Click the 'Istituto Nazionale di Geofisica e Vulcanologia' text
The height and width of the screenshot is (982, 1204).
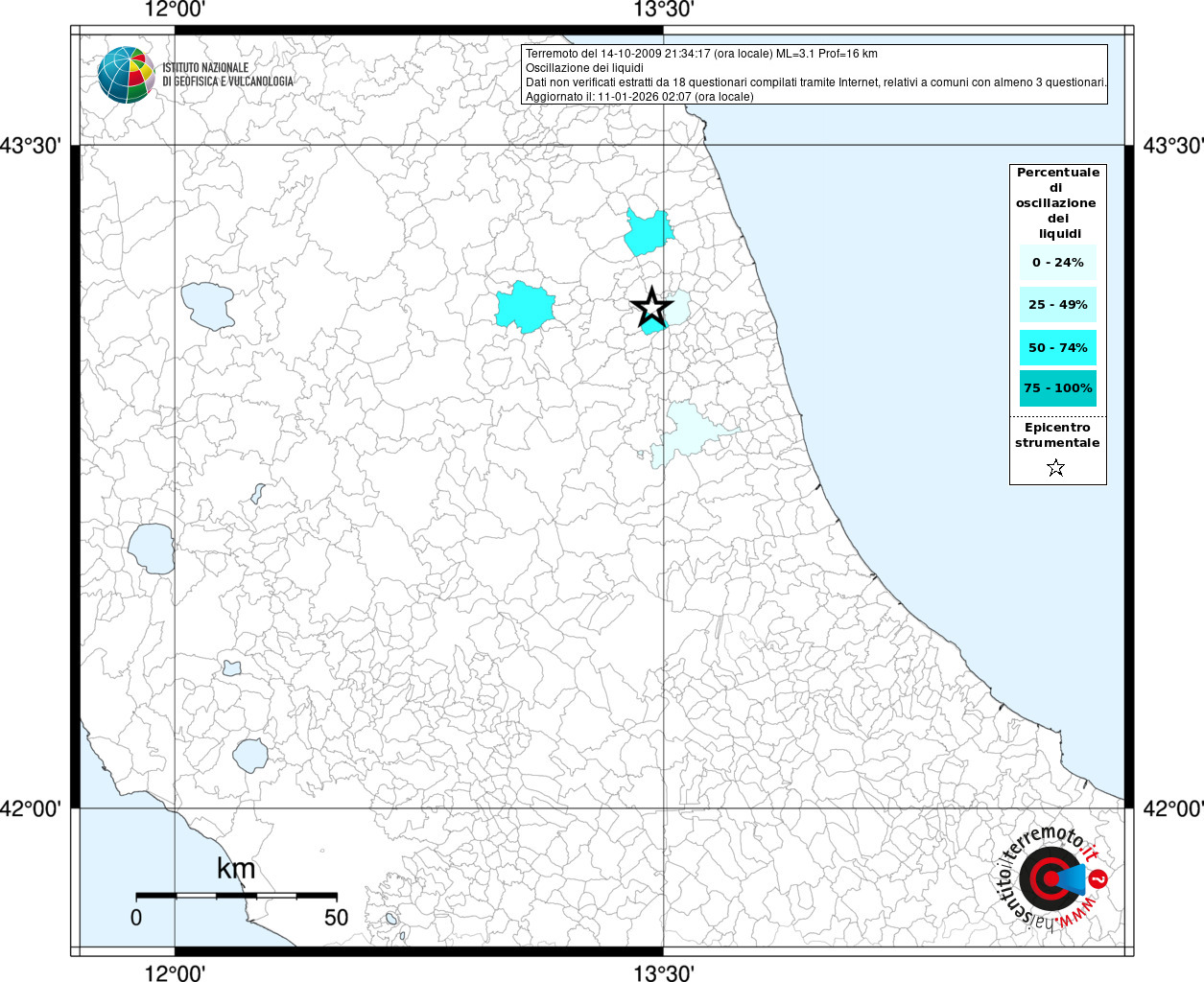tap(227, 75)
